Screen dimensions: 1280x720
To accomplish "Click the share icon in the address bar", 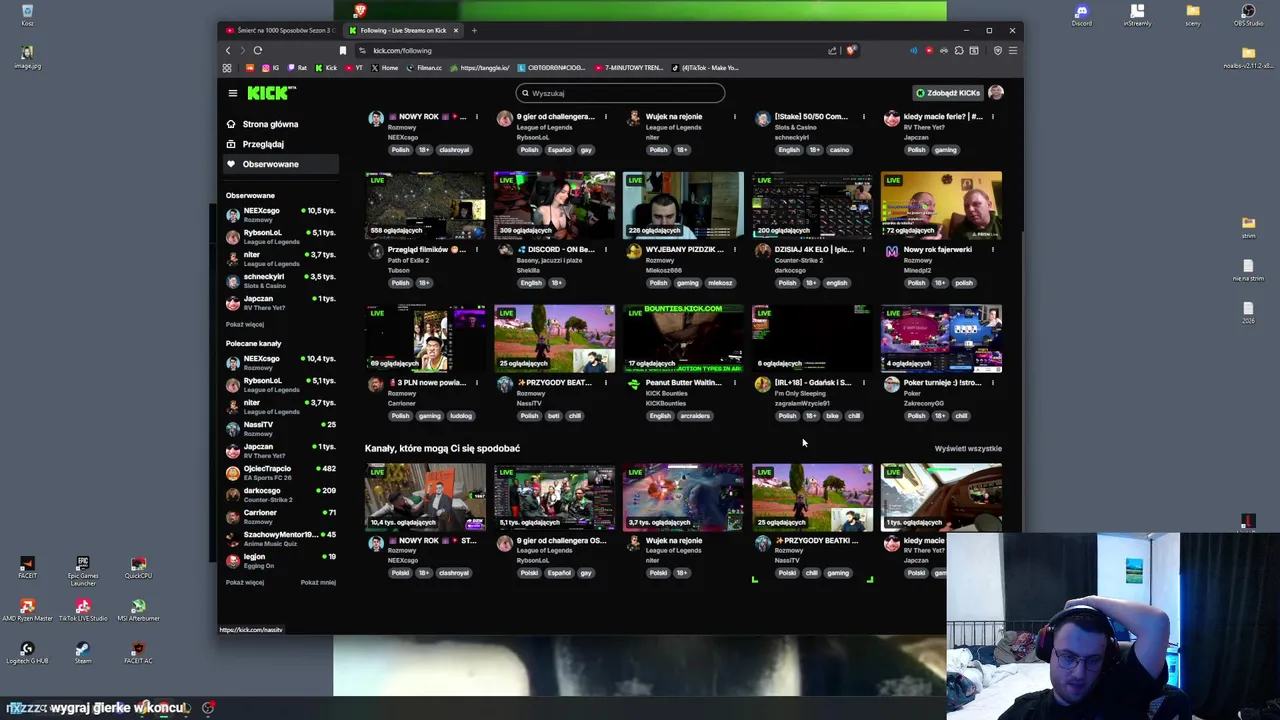I will pyautogui.click(x=832, y=50).
